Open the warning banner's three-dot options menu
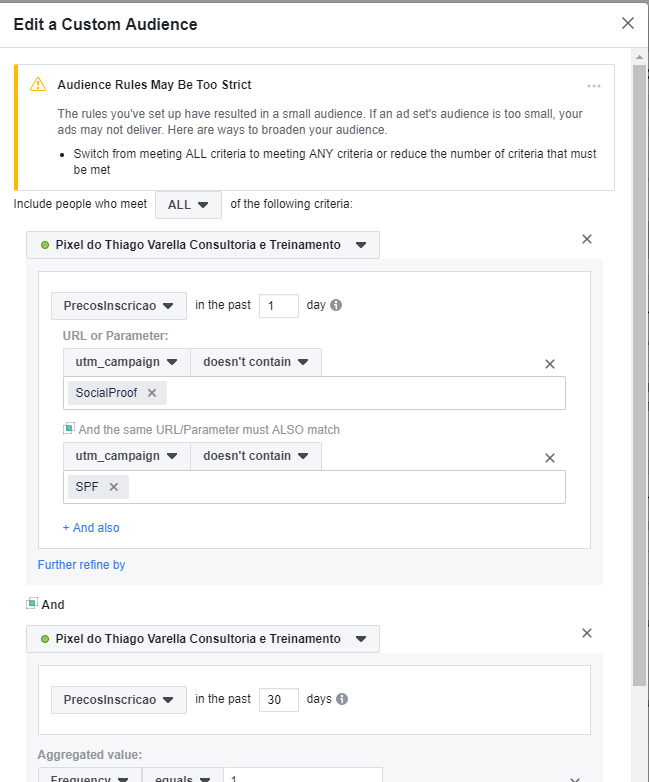Image resolution: width=649 pixels, height=782 pixels. tap(594, 86)
